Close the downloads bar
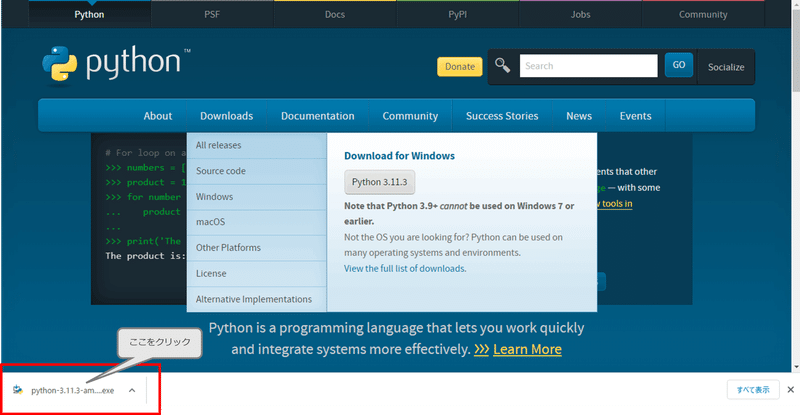The height and width of the screenshot is (415, 800). coord(790,389)
